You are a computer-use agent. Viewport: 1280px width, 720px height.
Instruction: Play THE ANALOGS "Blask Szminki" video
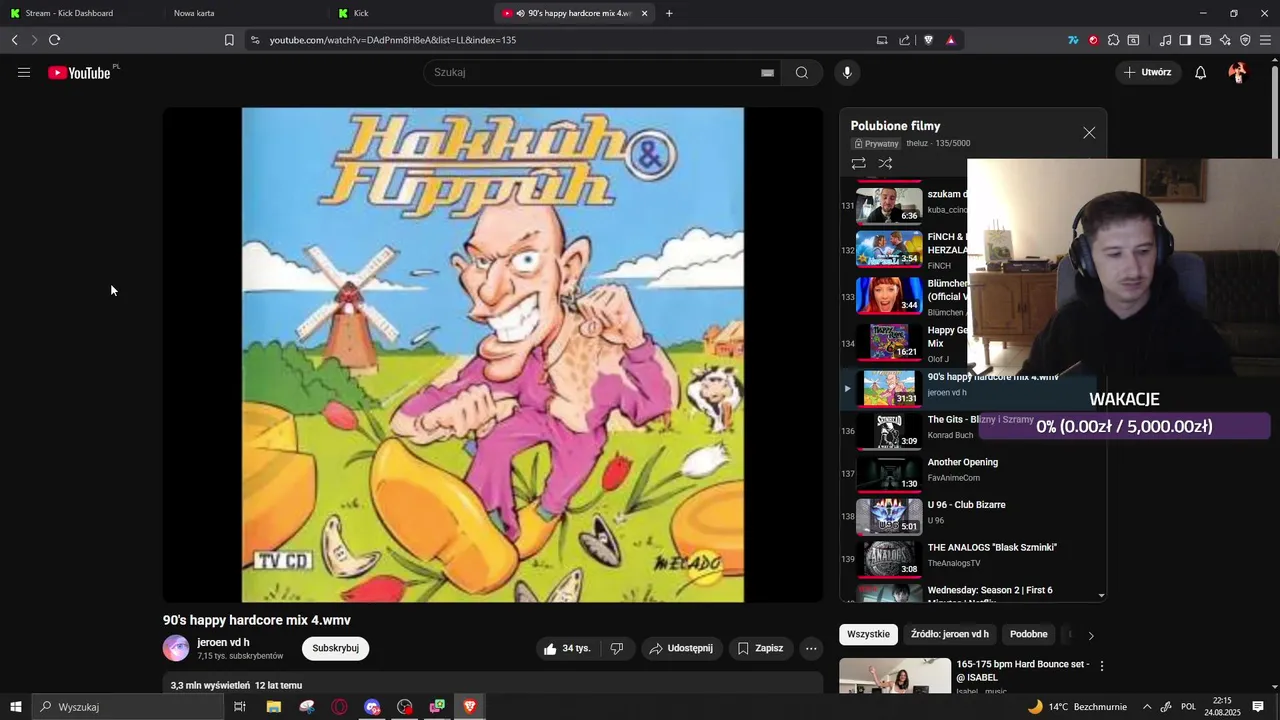click(x=992, y=548)
